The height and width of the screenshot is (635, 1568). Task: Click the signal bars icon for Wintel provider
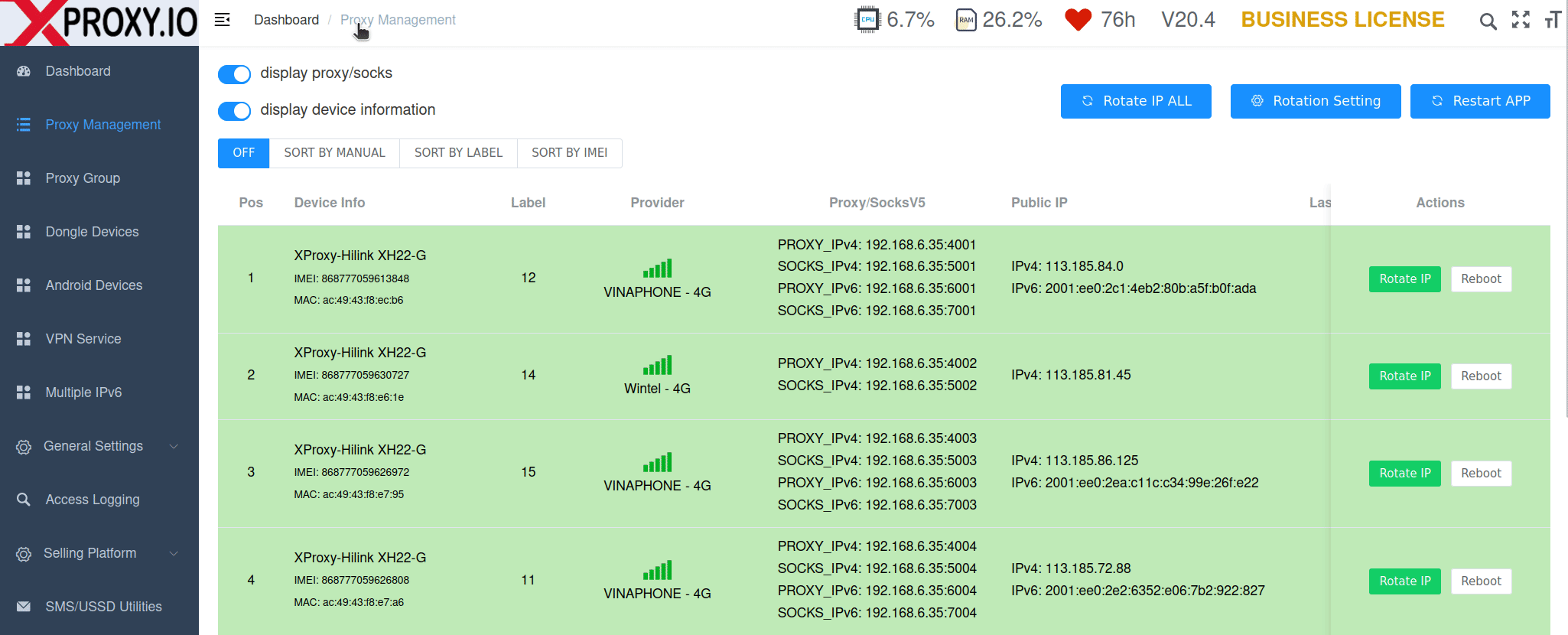pos(658,365)
